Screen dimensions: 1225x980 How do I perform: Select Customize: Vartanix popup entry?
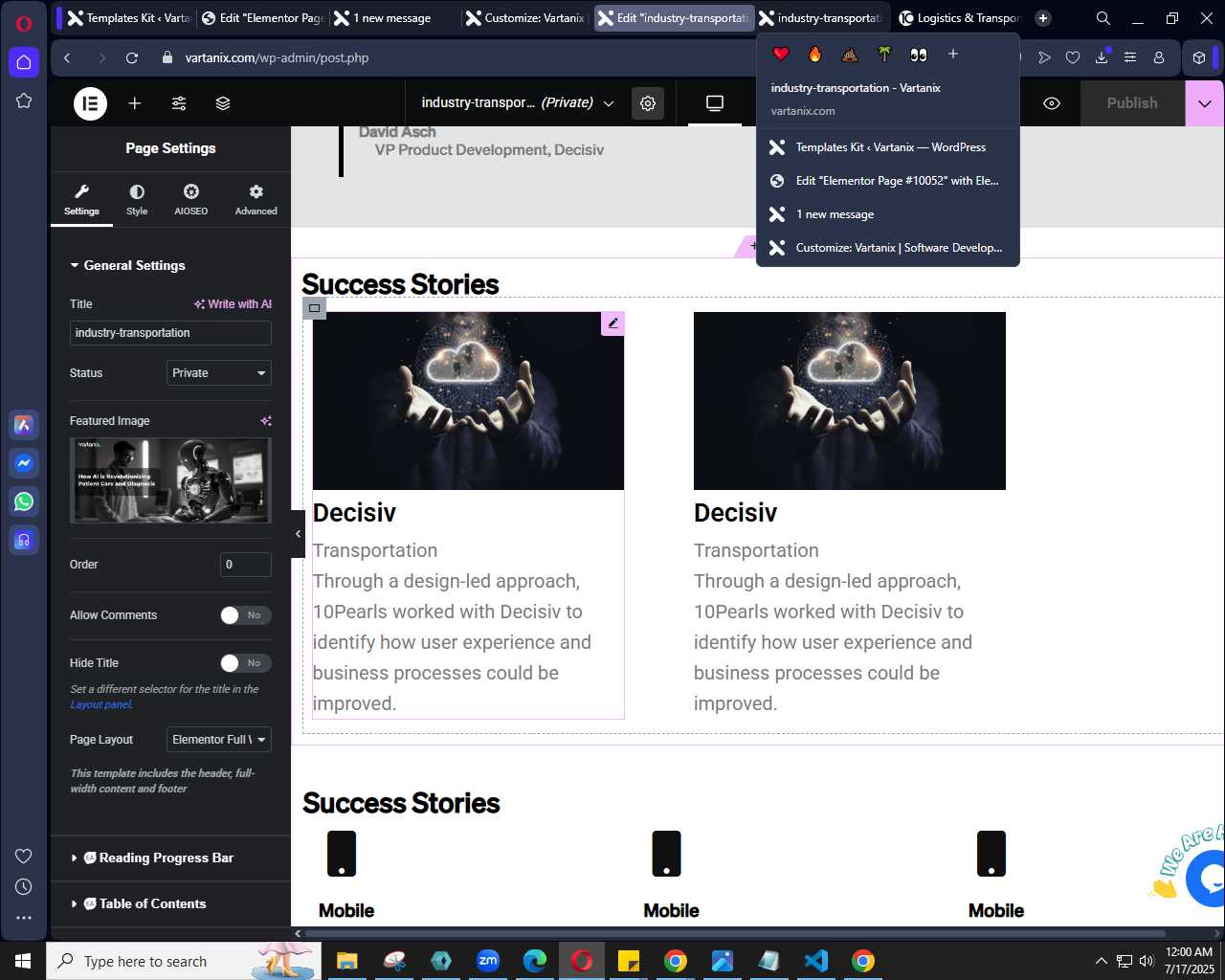coord(888,248)
